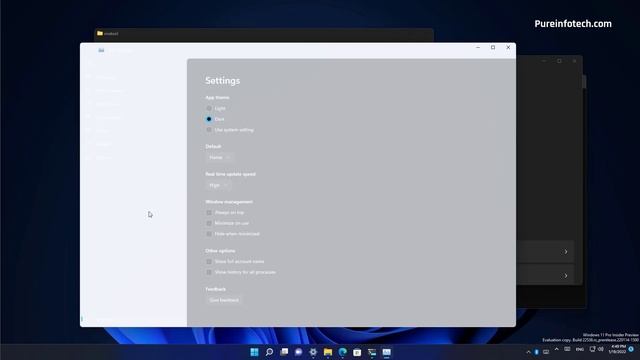Click the Give feedback button
This screenshot has height=360, width=640.
pyautogui.click(x=224, y=300)
